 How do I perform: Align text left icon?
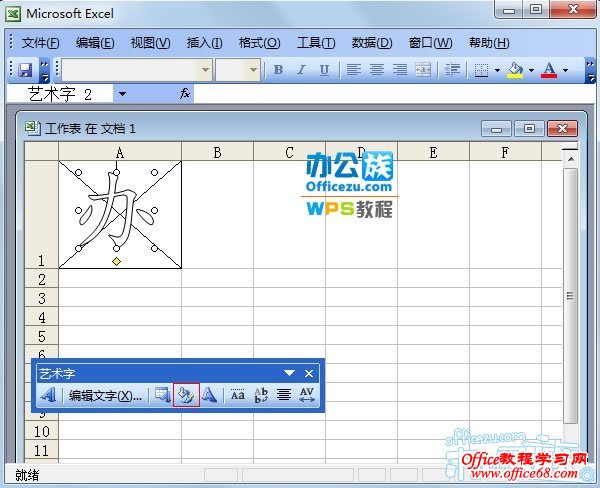click(x=354, y=70)
